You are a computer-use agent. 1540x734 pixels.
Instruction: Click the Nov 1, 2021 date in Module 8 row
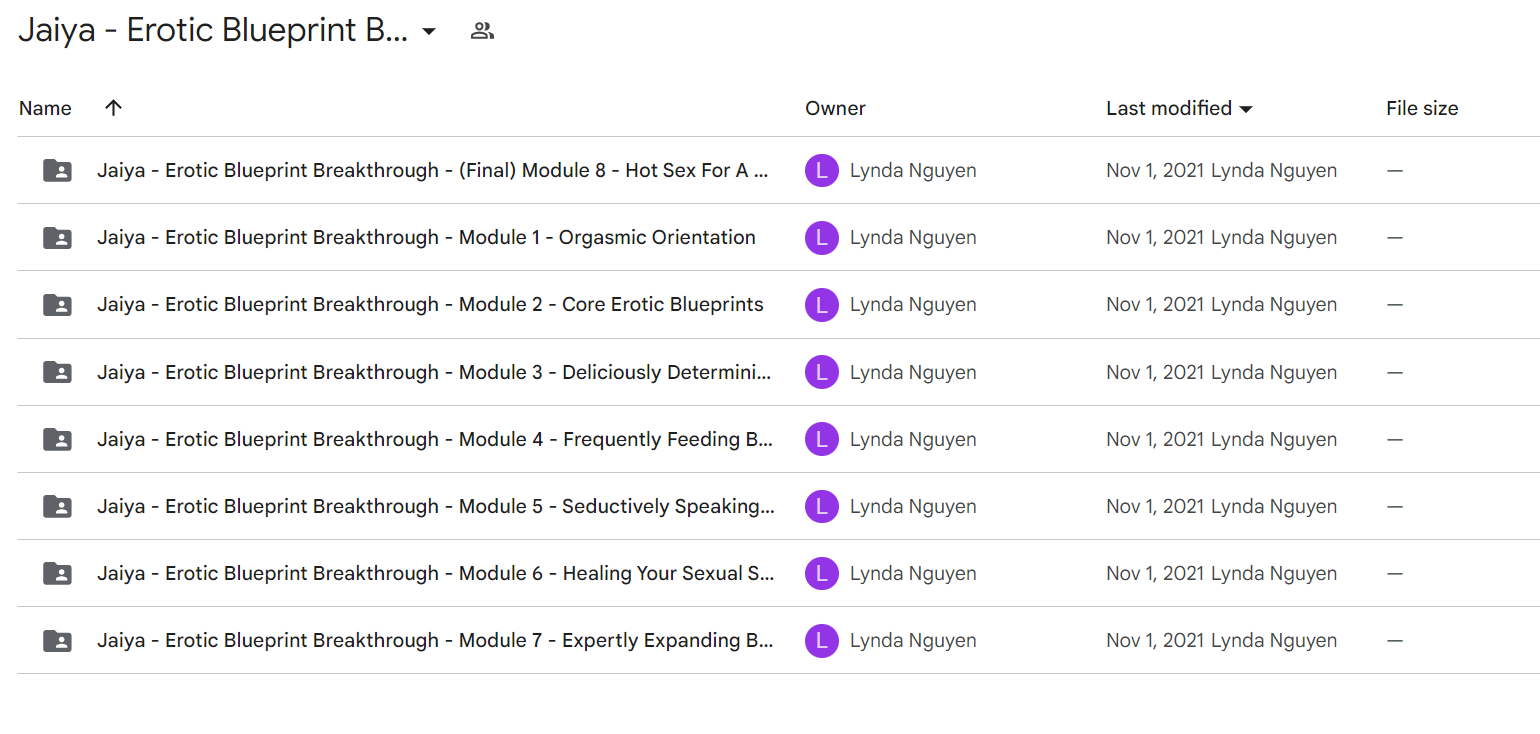click(1155, 171)
